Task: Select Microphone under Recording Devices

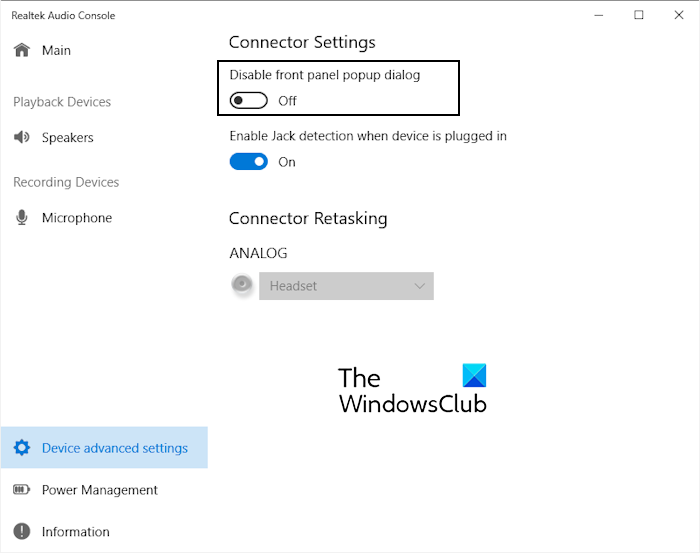Action: click(77, 218)
